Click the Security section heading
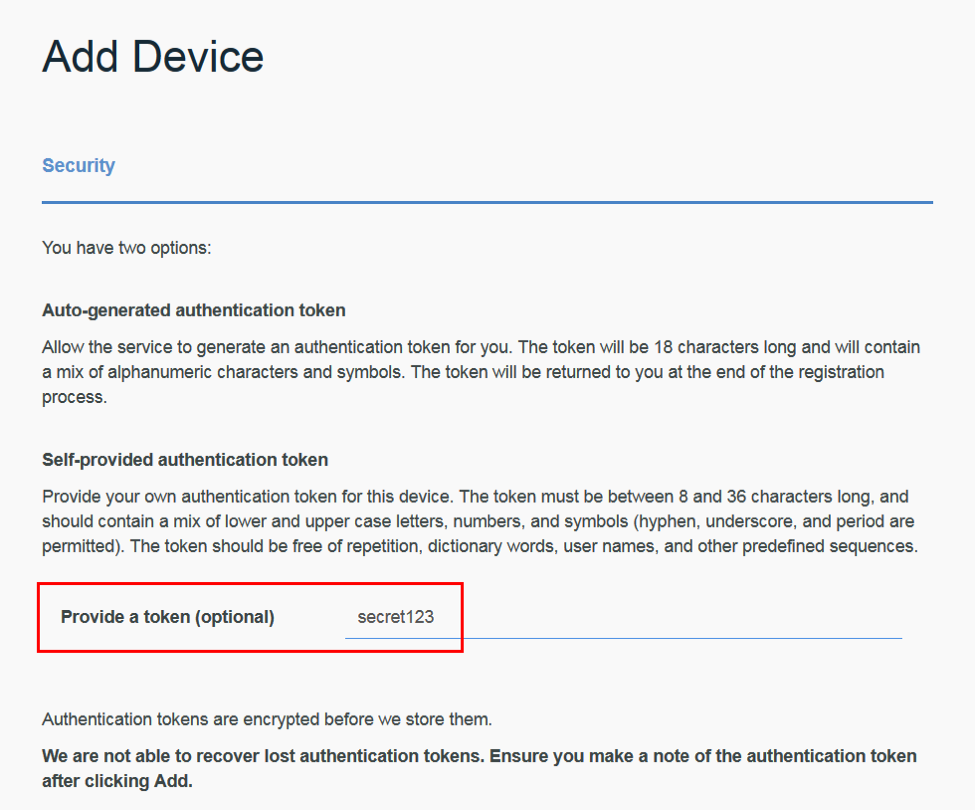The width and height of the screenshot is (975, 810). click(x=78, y=165)
